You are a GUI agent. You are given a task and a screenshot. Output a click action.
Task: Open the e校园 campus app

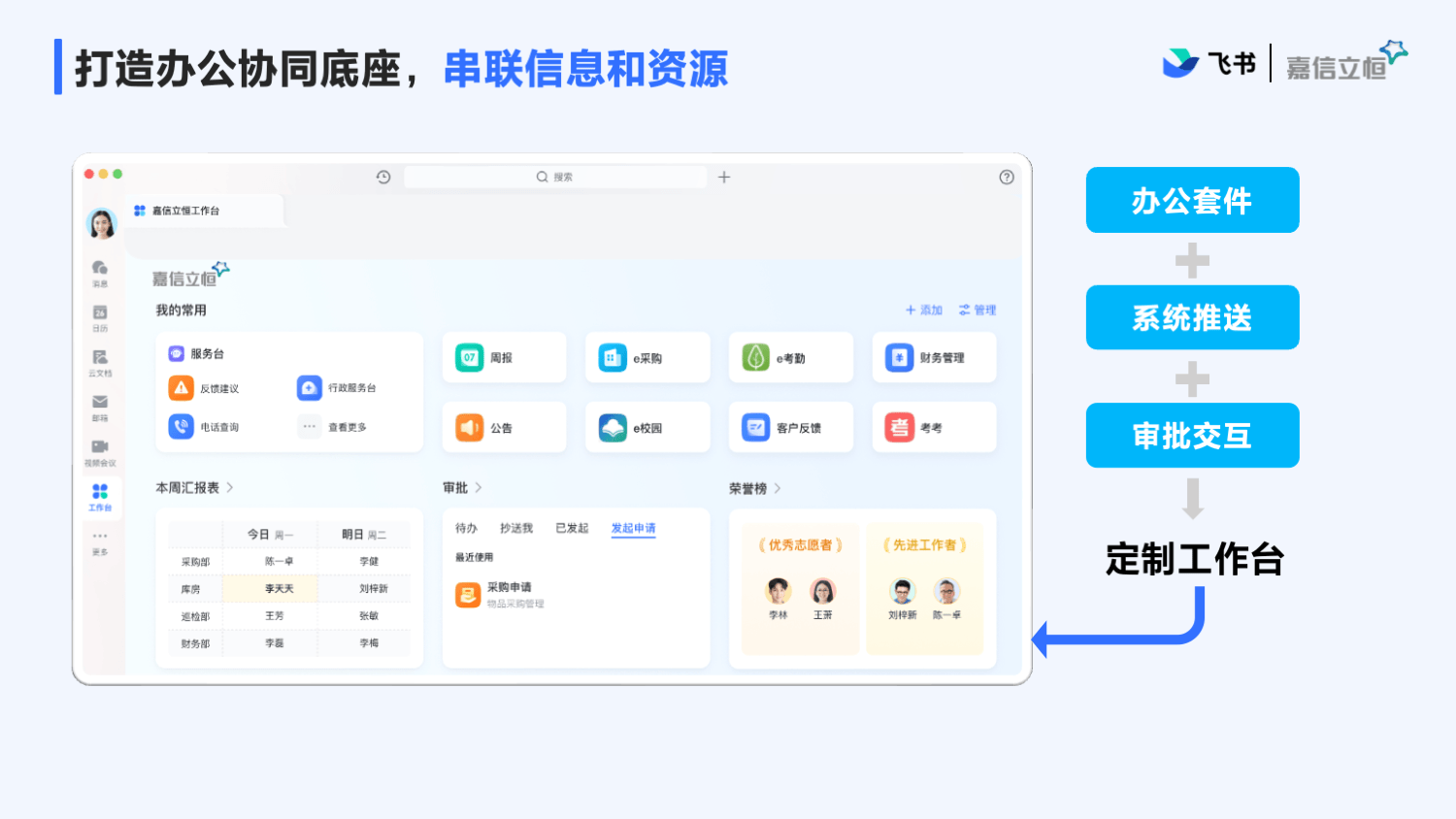click(647, 428)
